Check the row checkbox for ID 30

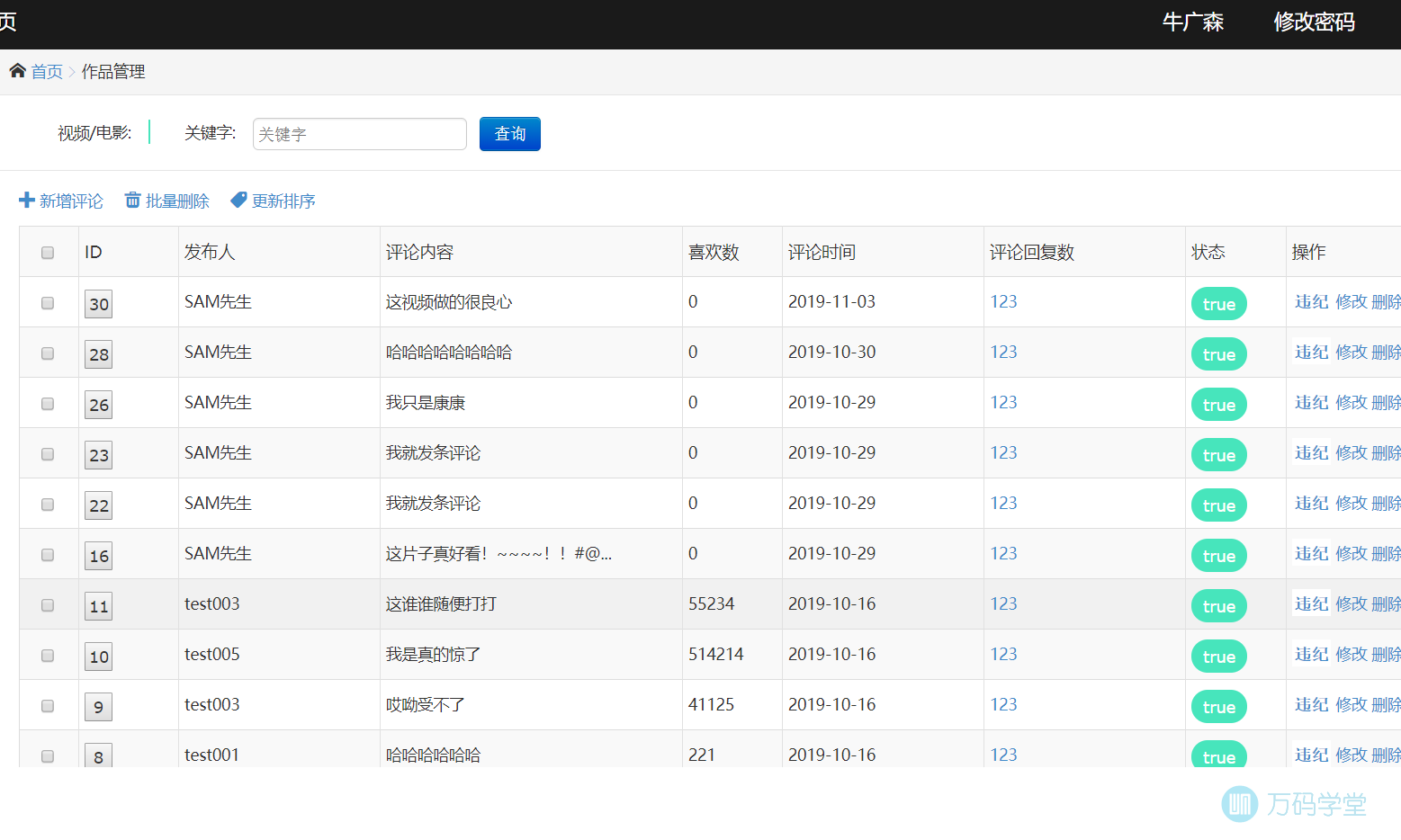(48, 303)
